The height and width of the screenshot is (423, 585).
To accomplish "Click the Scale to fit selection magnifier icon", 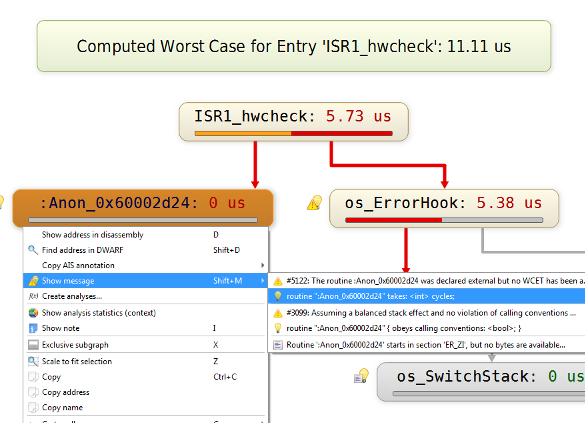I will point(33,361).
